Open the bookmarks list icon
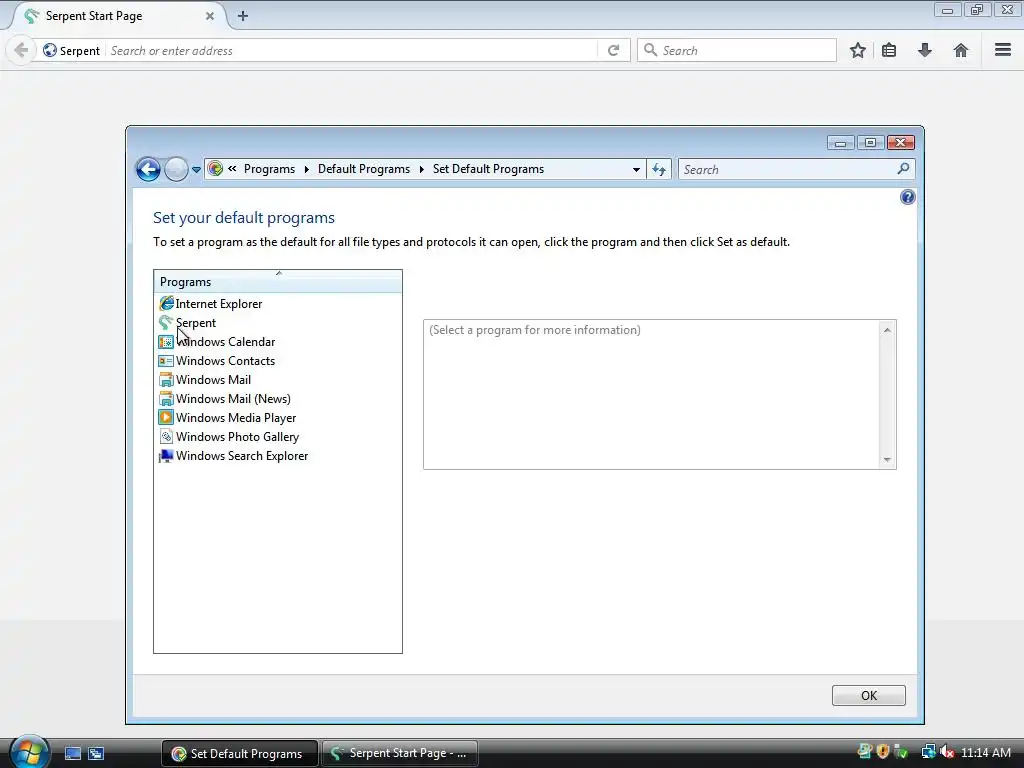The height and width of the screenshot is (768, 1024). point(889,50)
